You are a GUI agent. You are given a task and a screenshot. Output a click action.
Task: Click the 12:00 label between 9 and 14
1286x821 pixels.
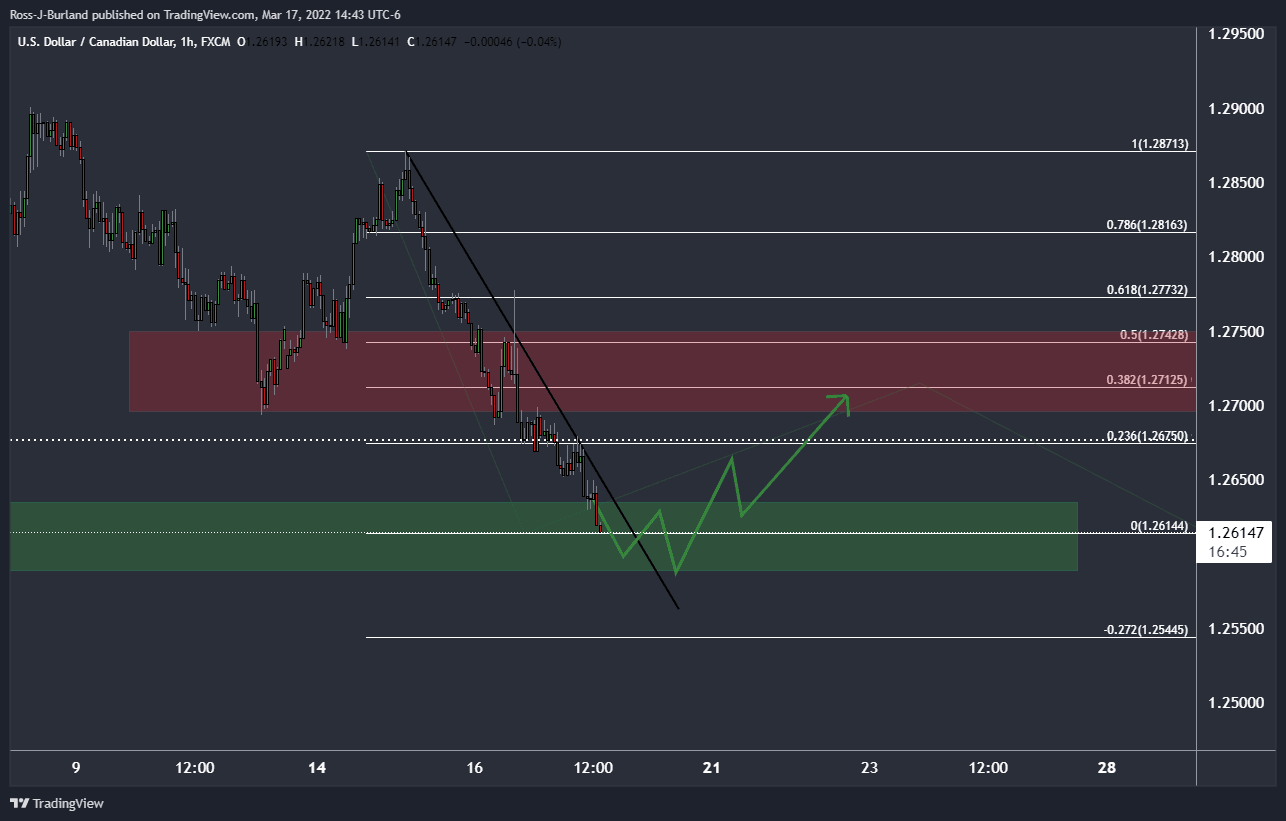pyautogui.click(x=195, y=768)
